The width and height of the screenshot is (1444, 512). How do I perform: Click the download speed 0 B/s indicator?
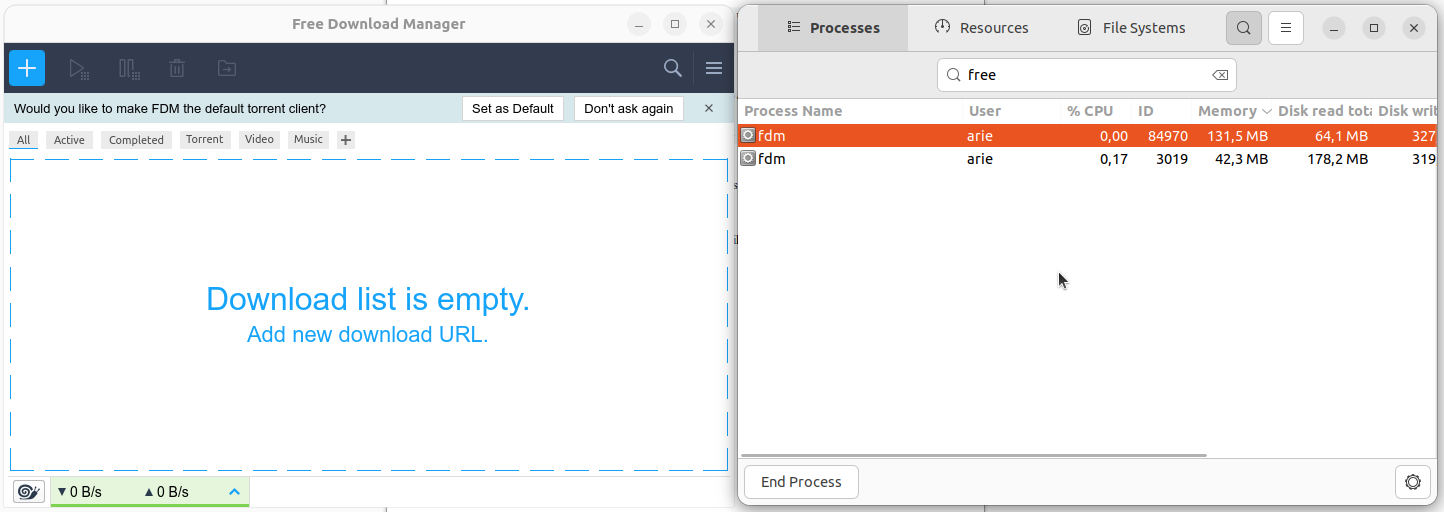pyautogui.click(x=80, y=492)
